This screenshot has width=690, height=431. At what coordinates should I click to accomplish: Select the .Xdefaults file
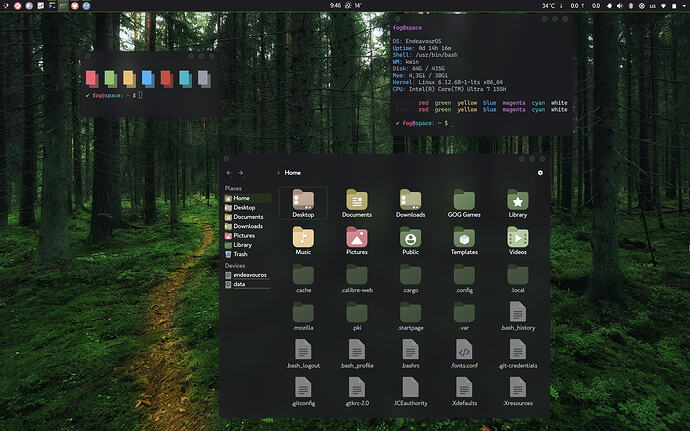pyautogui.click(x=464, y=391)
